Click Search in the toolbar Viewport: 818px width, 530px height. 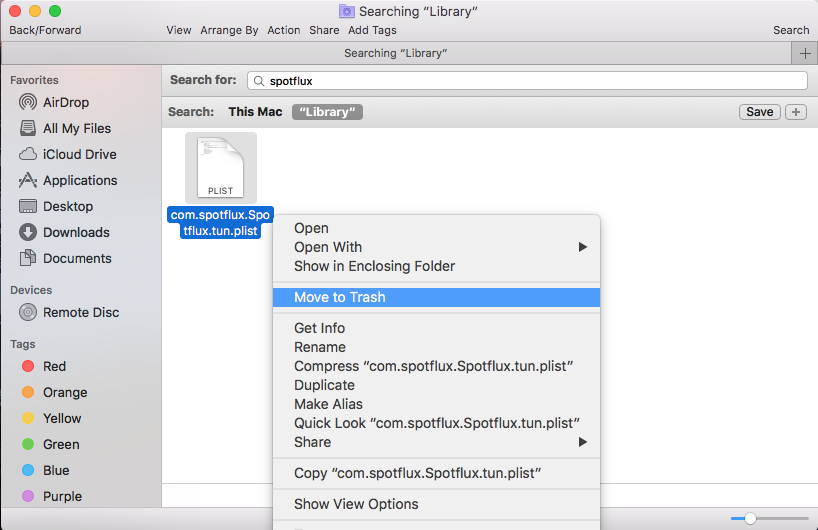791,30
